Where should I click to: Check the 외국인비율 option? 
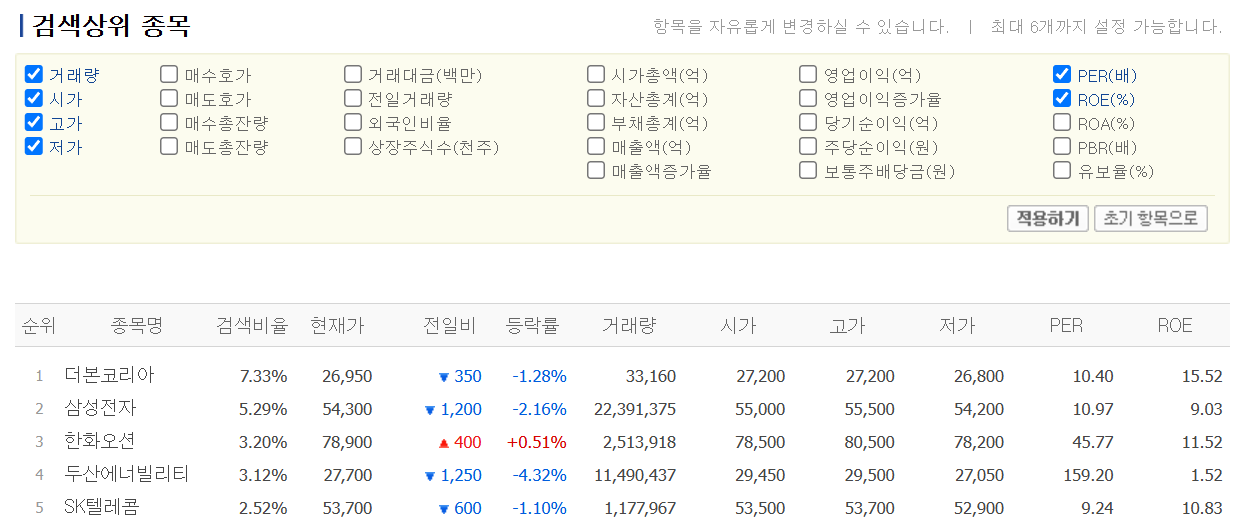point(353,123)
